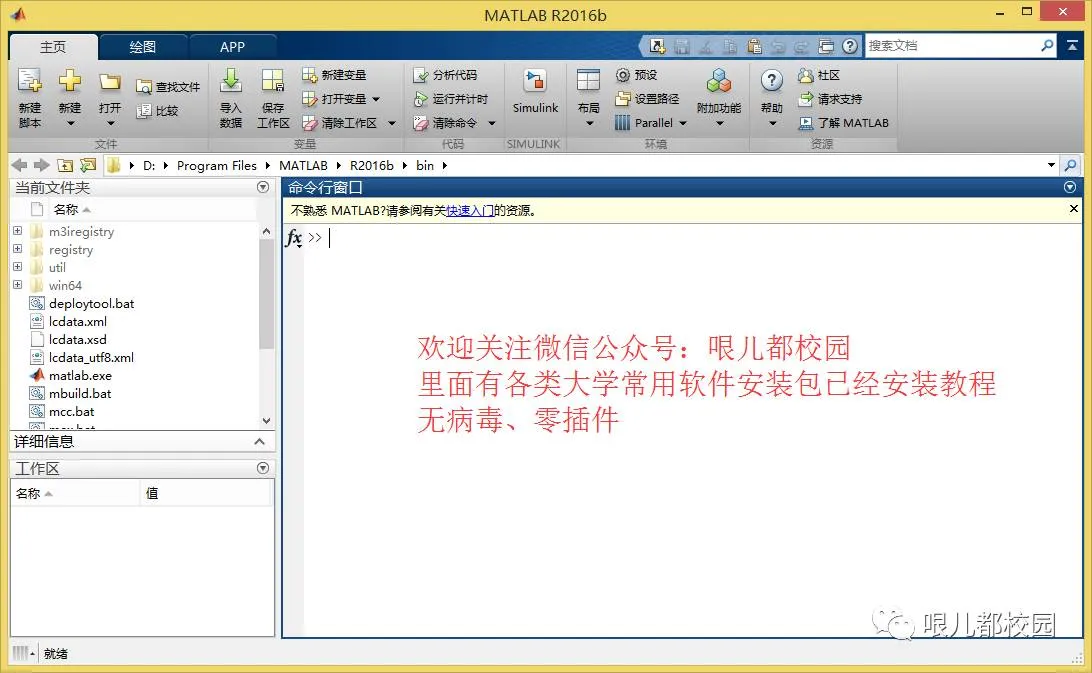Click the file list scrollbar down arrow

[x=266, y=421]
